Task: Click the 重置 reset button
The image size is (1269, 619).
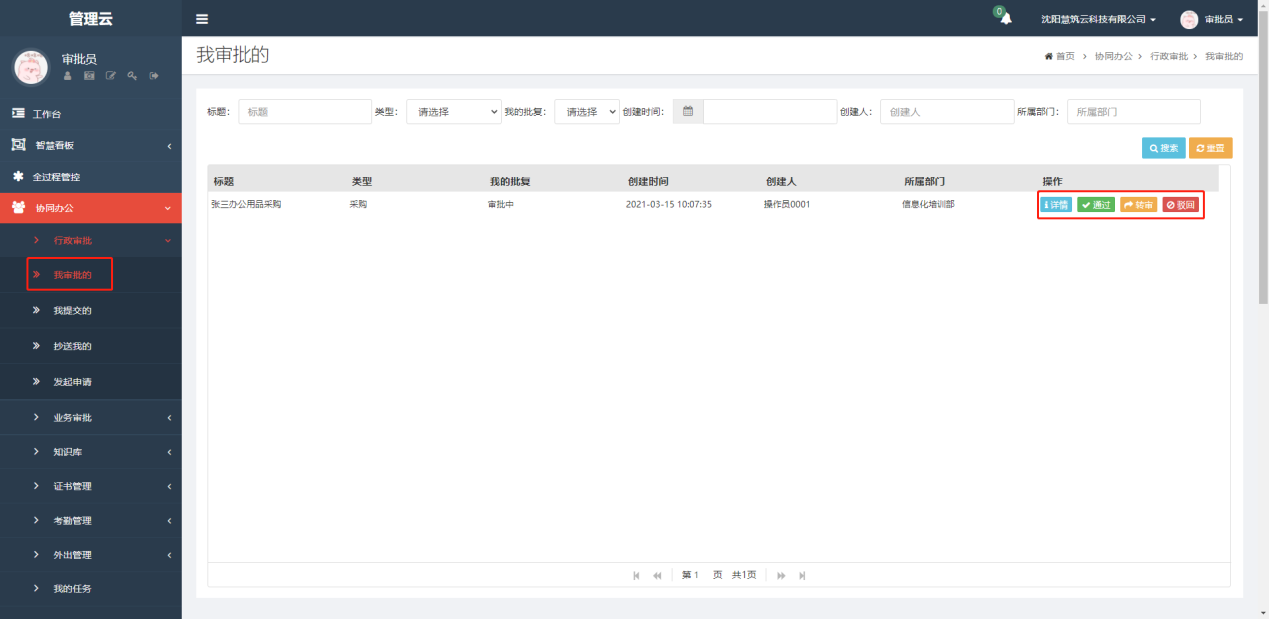Action: 1211,148
